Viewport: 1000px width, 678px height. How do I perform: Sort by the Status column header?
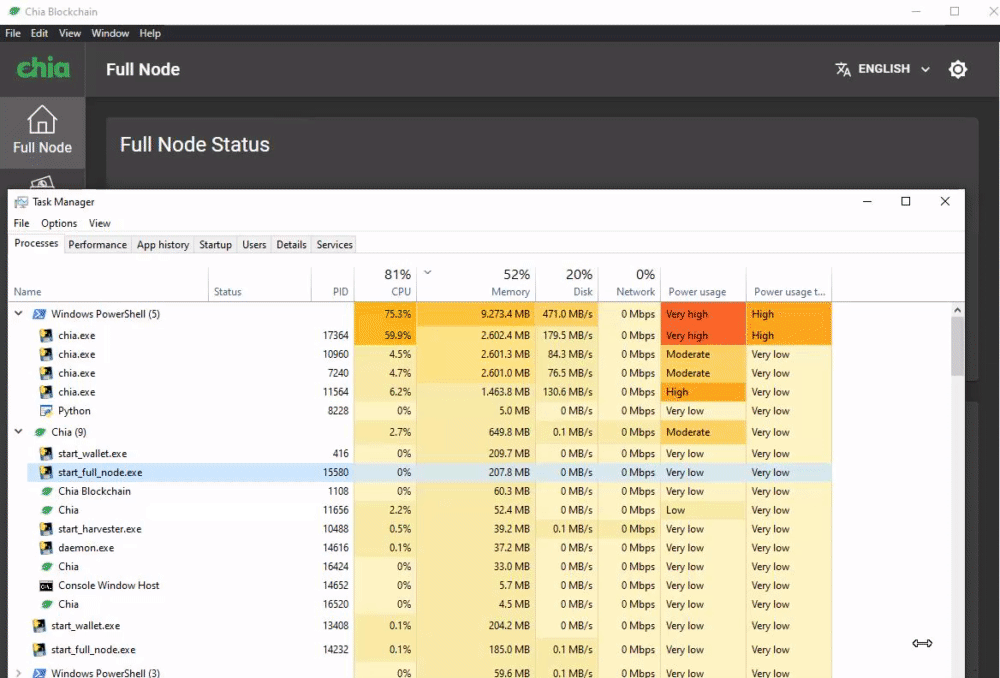[260, 283]
